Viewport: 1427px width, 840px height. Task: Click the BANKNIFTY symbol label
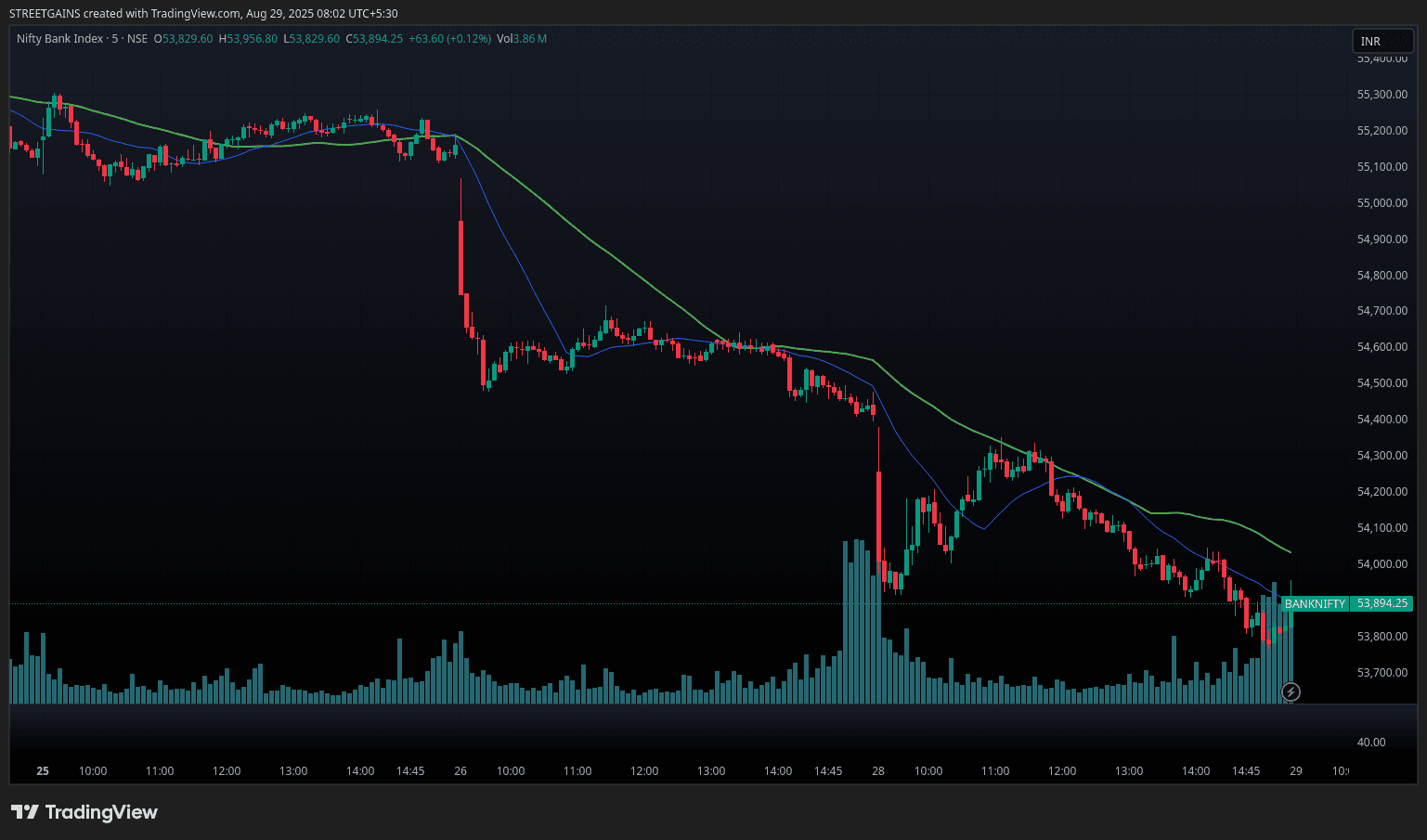point(1314,603)
